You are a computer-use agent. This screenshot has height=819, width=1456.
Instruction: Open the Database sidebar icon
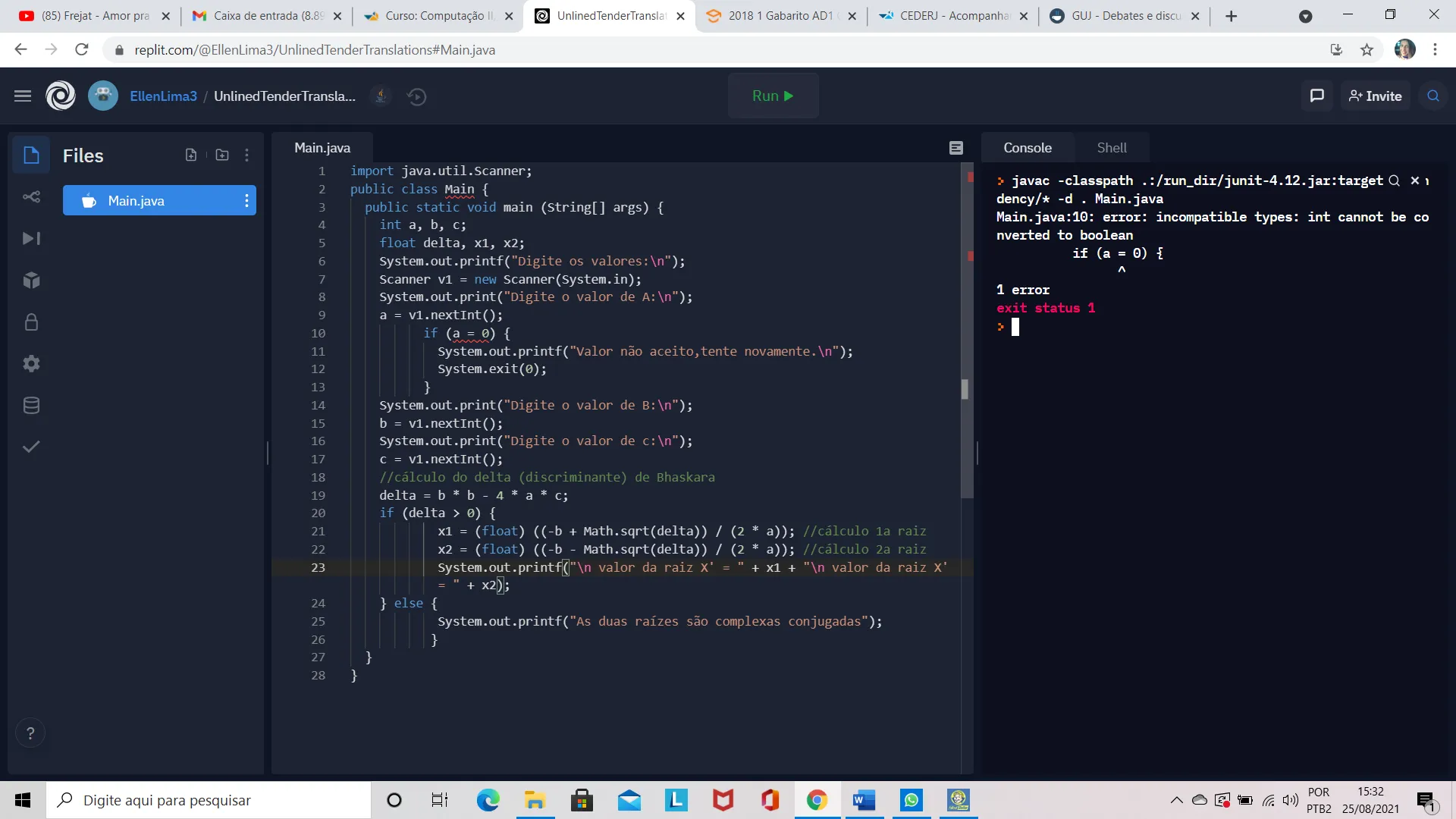click(31, 406)
